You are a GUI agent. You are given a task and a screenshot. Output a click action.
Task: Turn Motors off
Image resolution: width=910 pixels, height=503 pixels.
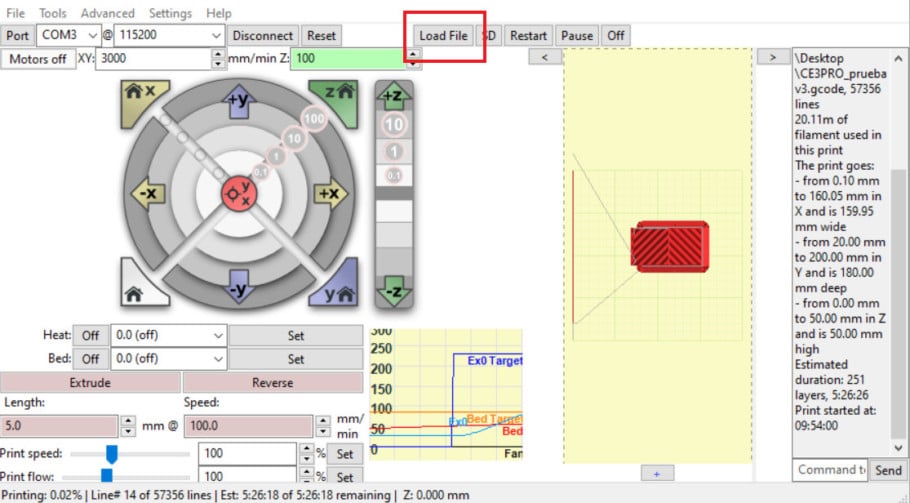38,59
